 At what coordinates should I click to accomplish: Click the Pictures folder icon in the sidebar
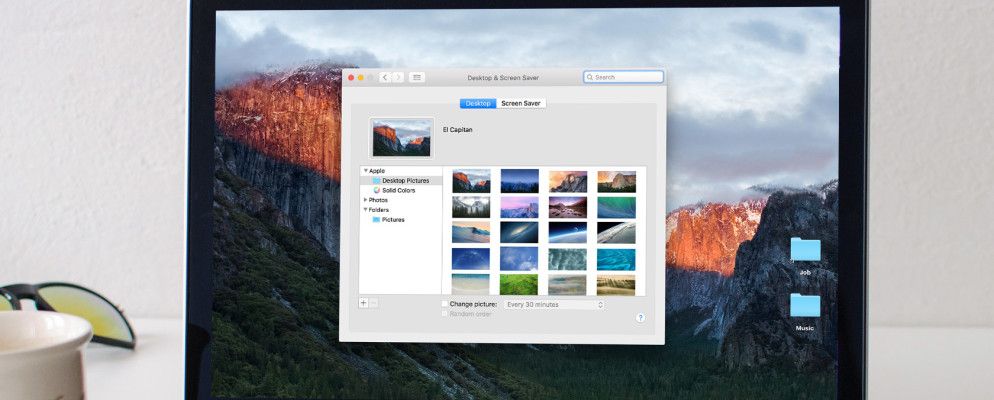pos(377,219)
